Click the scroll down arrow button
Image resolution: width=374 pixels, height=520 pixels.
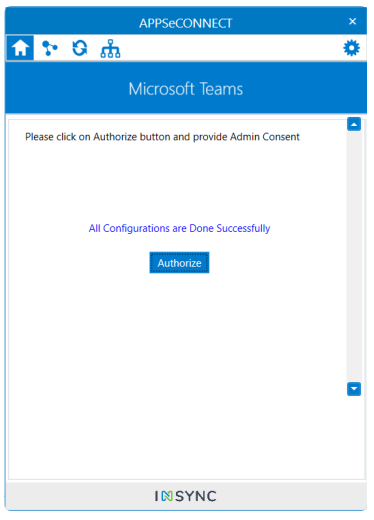point(354,389)
